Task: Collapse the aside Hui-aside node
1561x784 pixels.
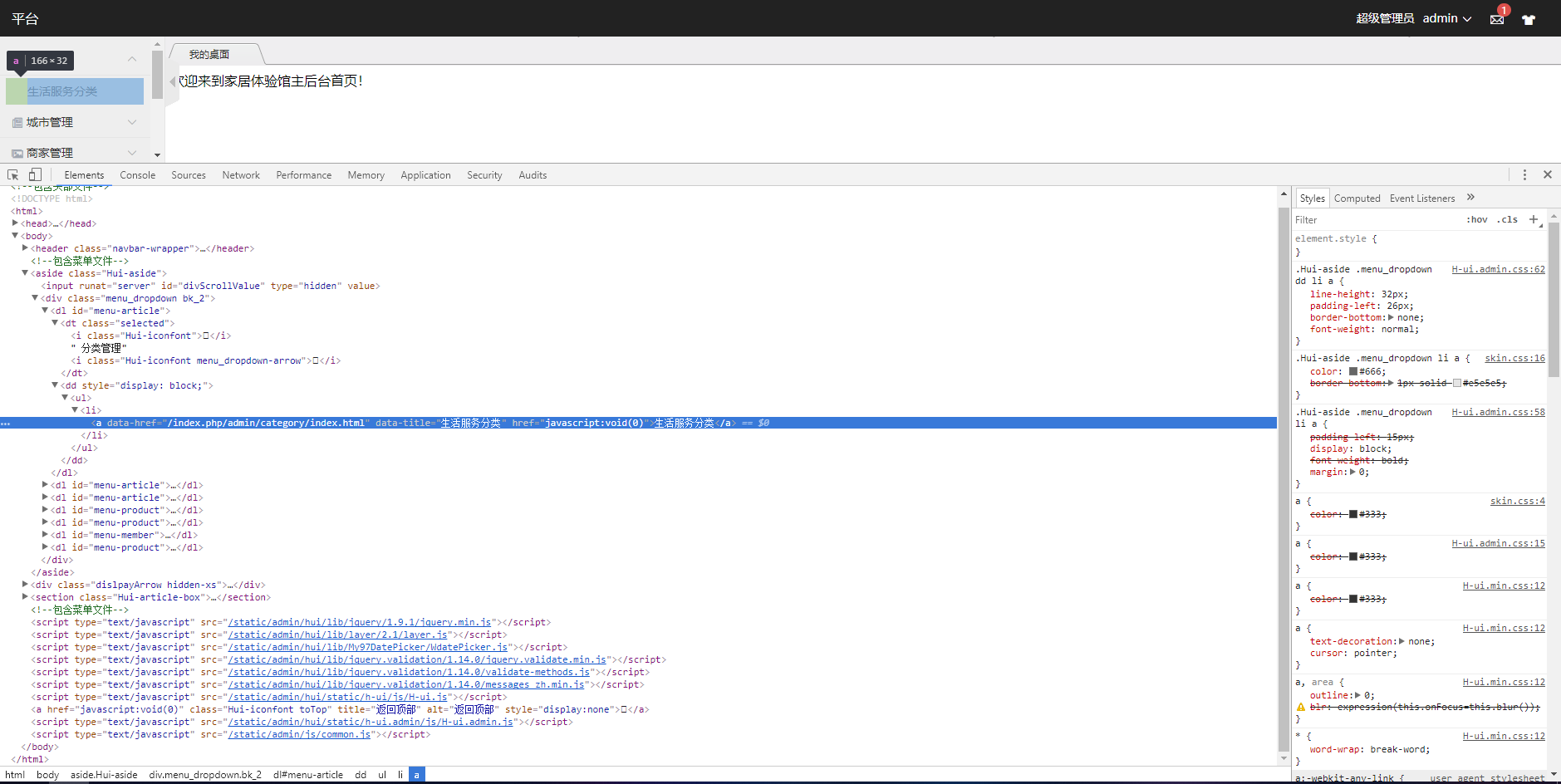Action: 25,272
